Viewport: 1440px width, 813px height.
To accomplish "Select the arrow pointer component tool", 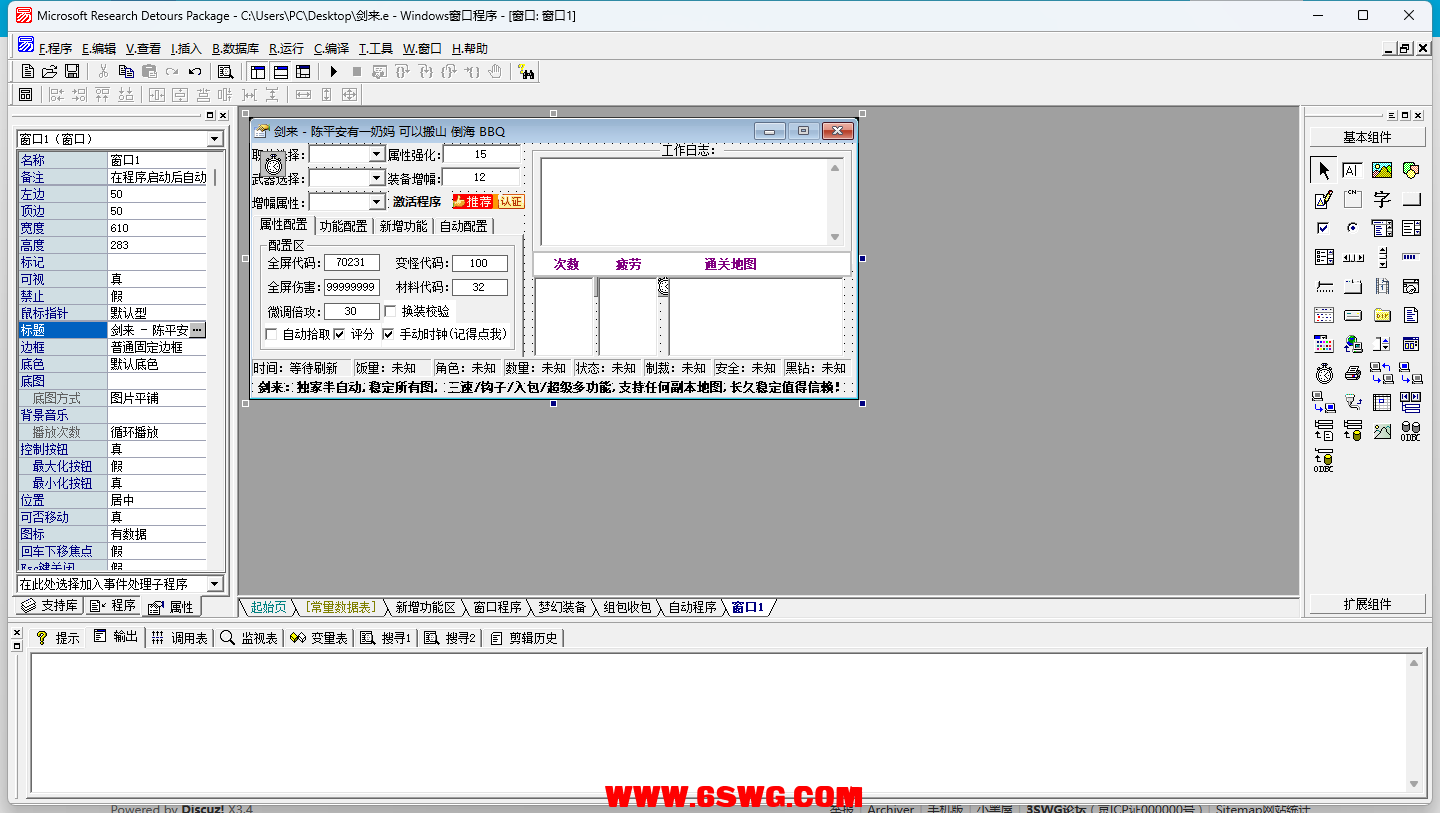I will [1324, 170].
